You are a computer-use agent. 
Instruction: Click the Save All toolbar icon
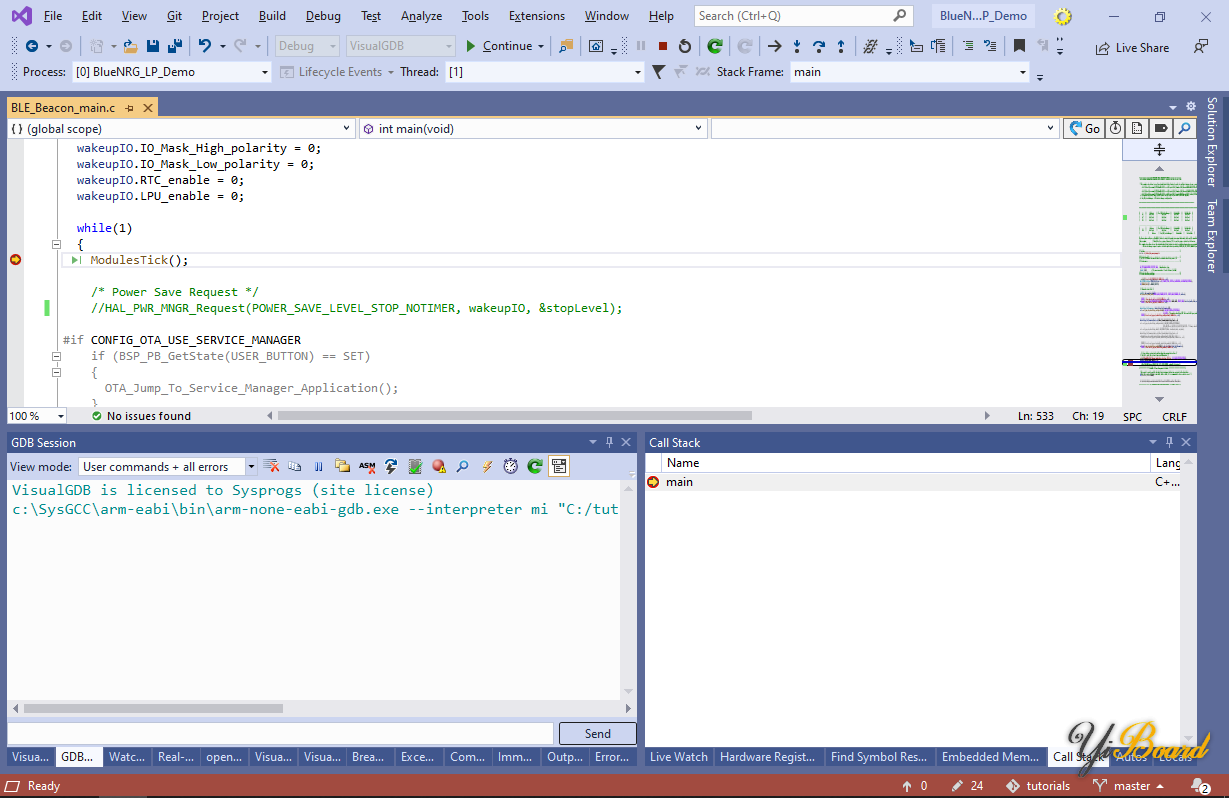[x=175, y=46]
